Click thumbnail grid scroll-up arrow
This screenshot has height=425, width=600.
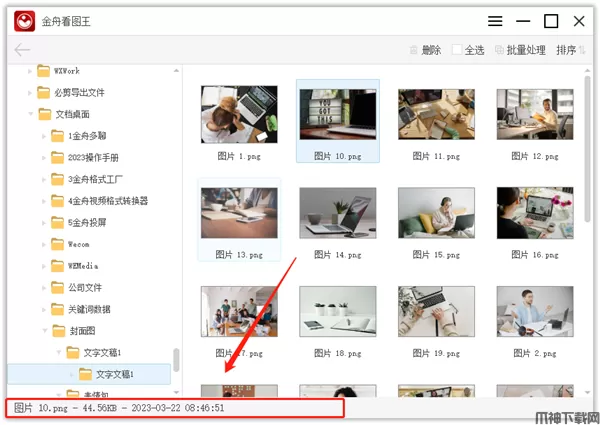(587, 71)
